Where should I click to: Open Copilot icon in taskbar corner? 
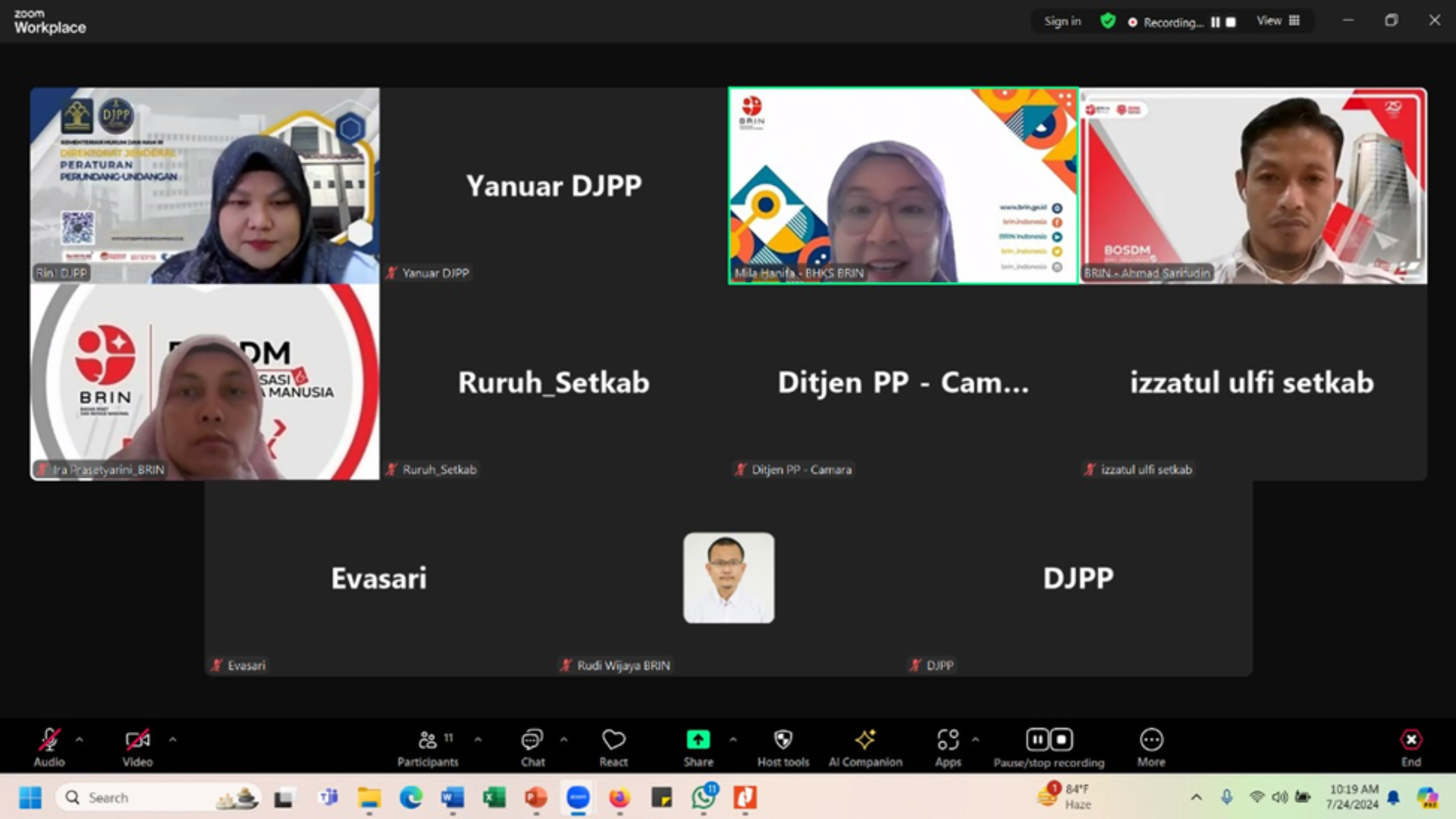pyautogui.click(x=1427, y=797)
